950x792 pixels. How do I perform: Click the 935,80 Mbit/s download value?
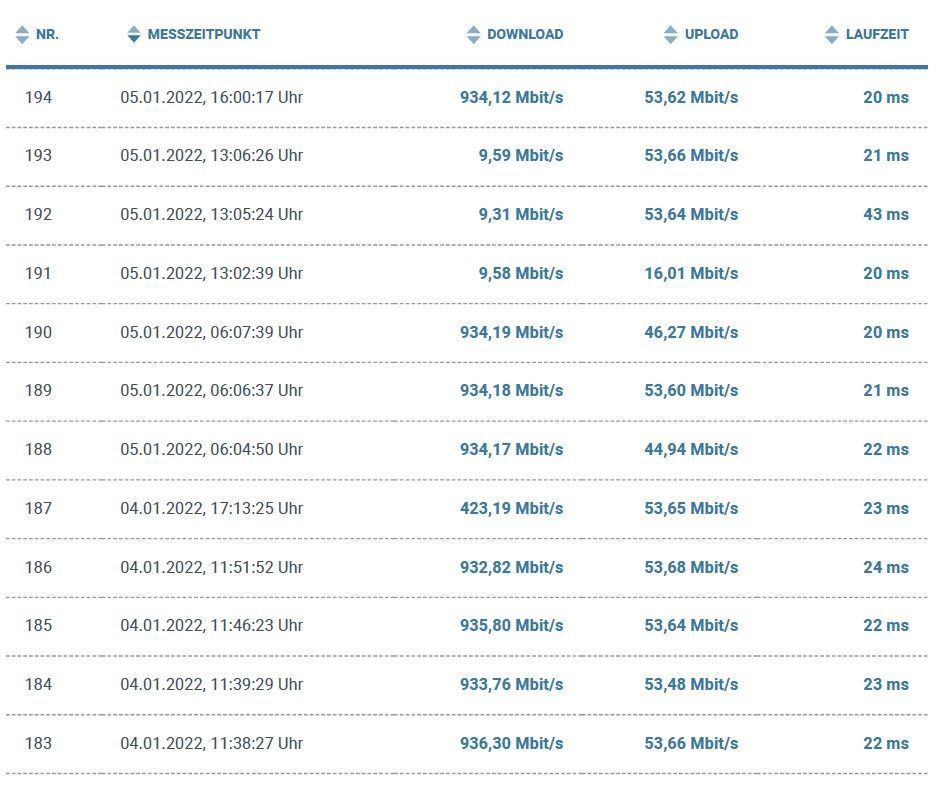click(x=511, y=625)
